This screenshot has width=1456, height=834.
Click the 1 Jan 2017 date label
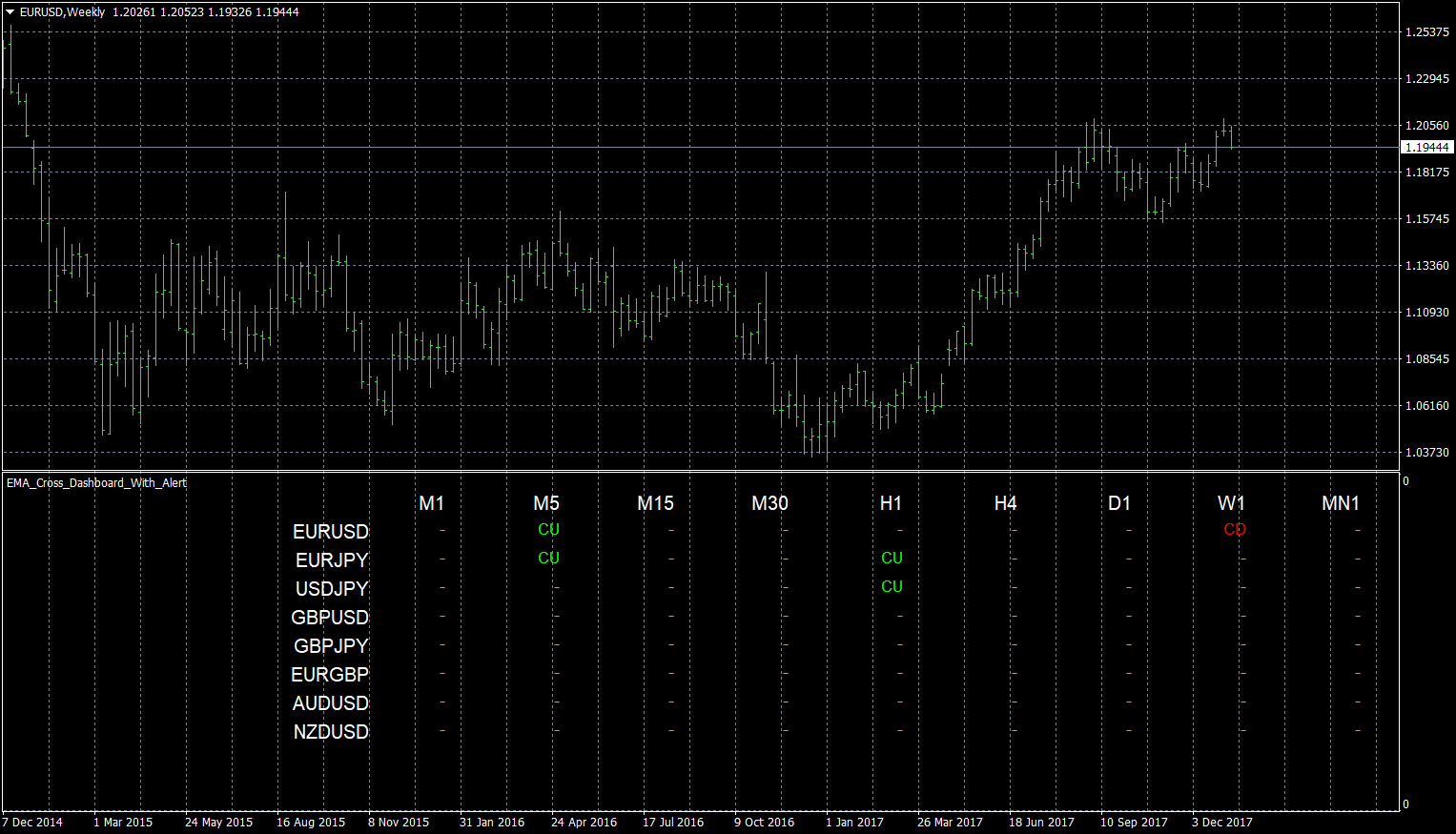click(854, 823)
